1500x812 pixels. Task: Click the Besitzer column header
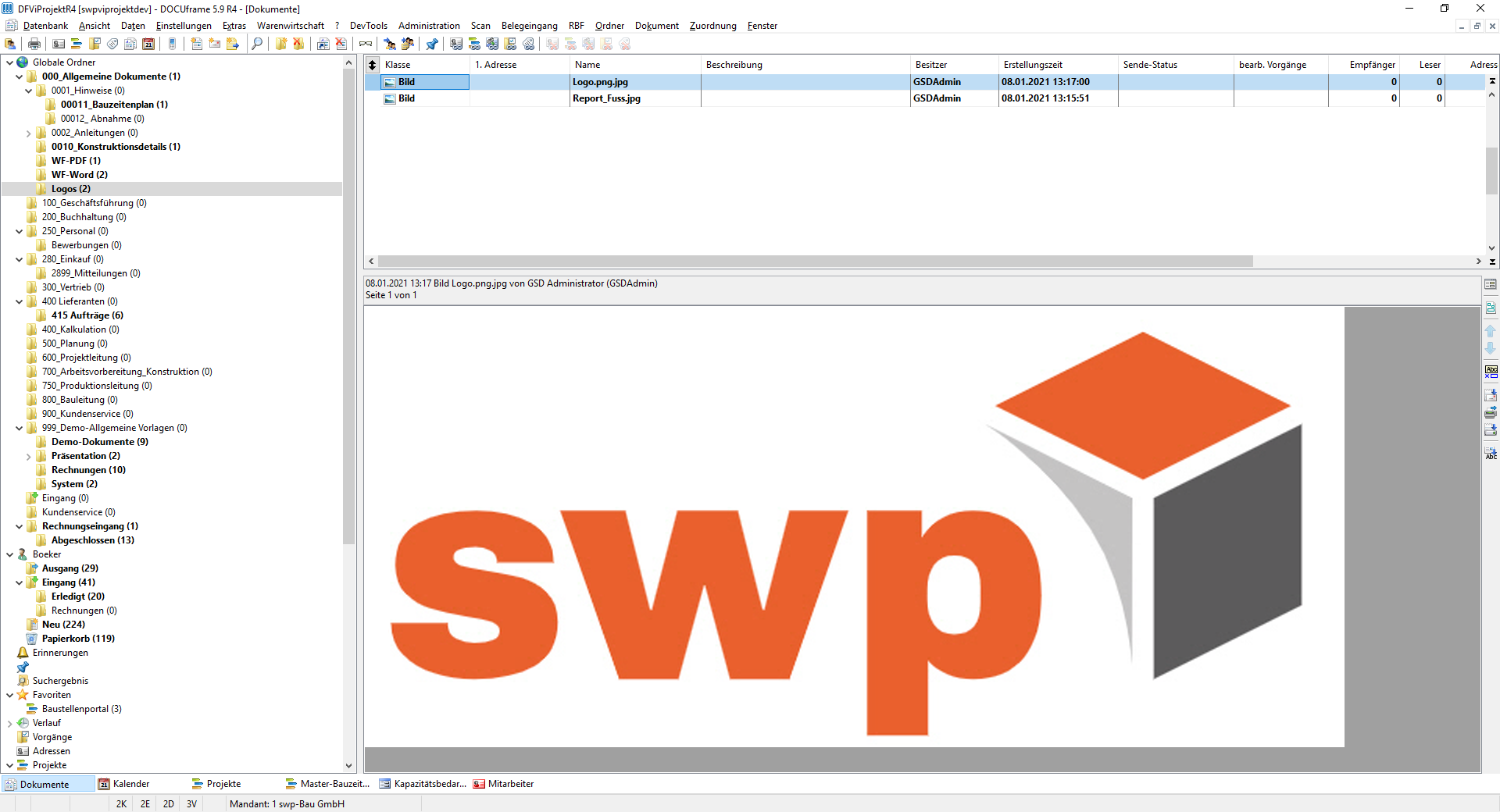point(954,65)
